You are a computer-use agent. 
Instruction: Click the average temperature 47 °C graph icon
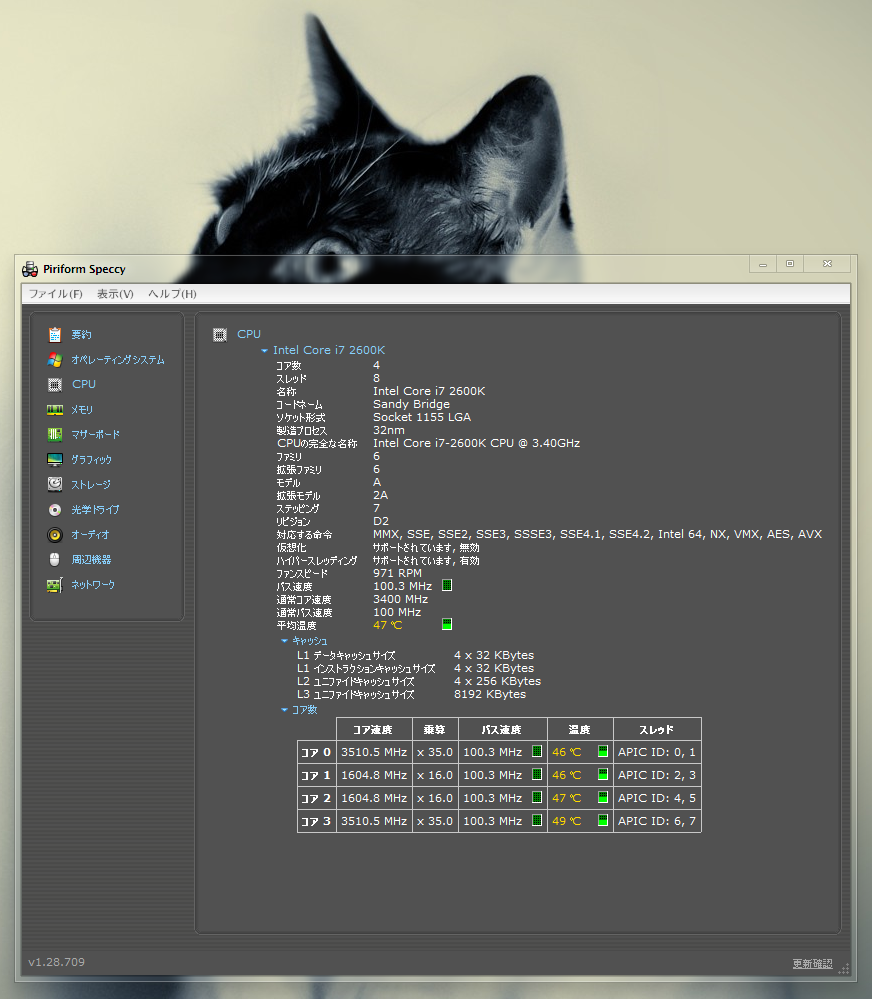point(447,624)
